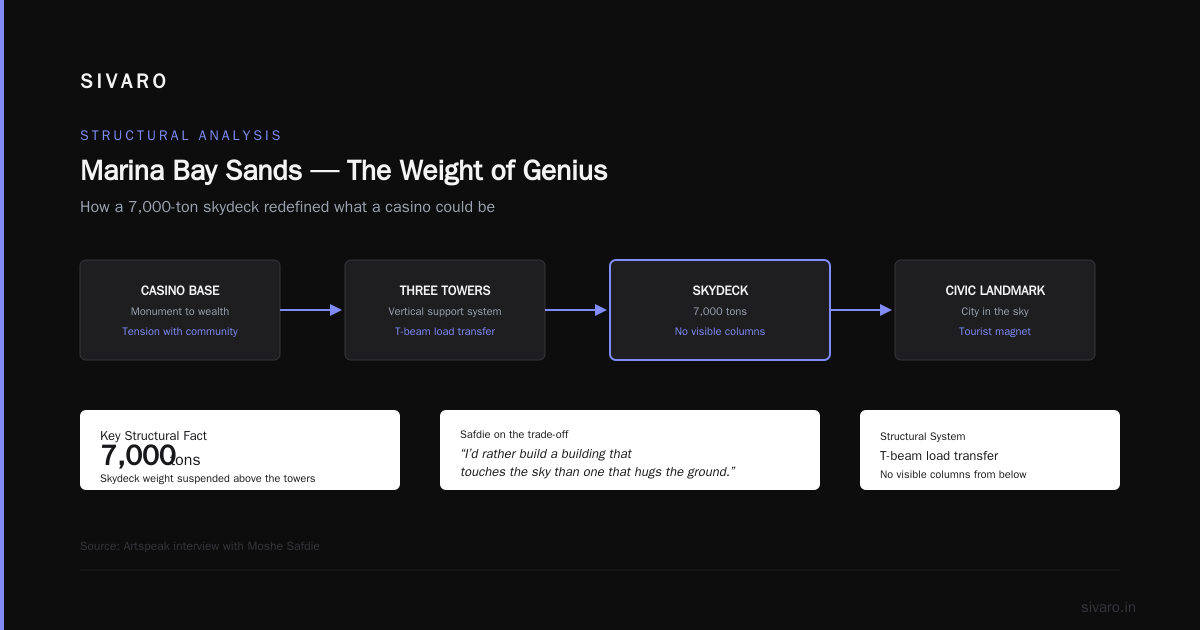
Task: Select the THREE TOWERS box
Action: (445, 310)
